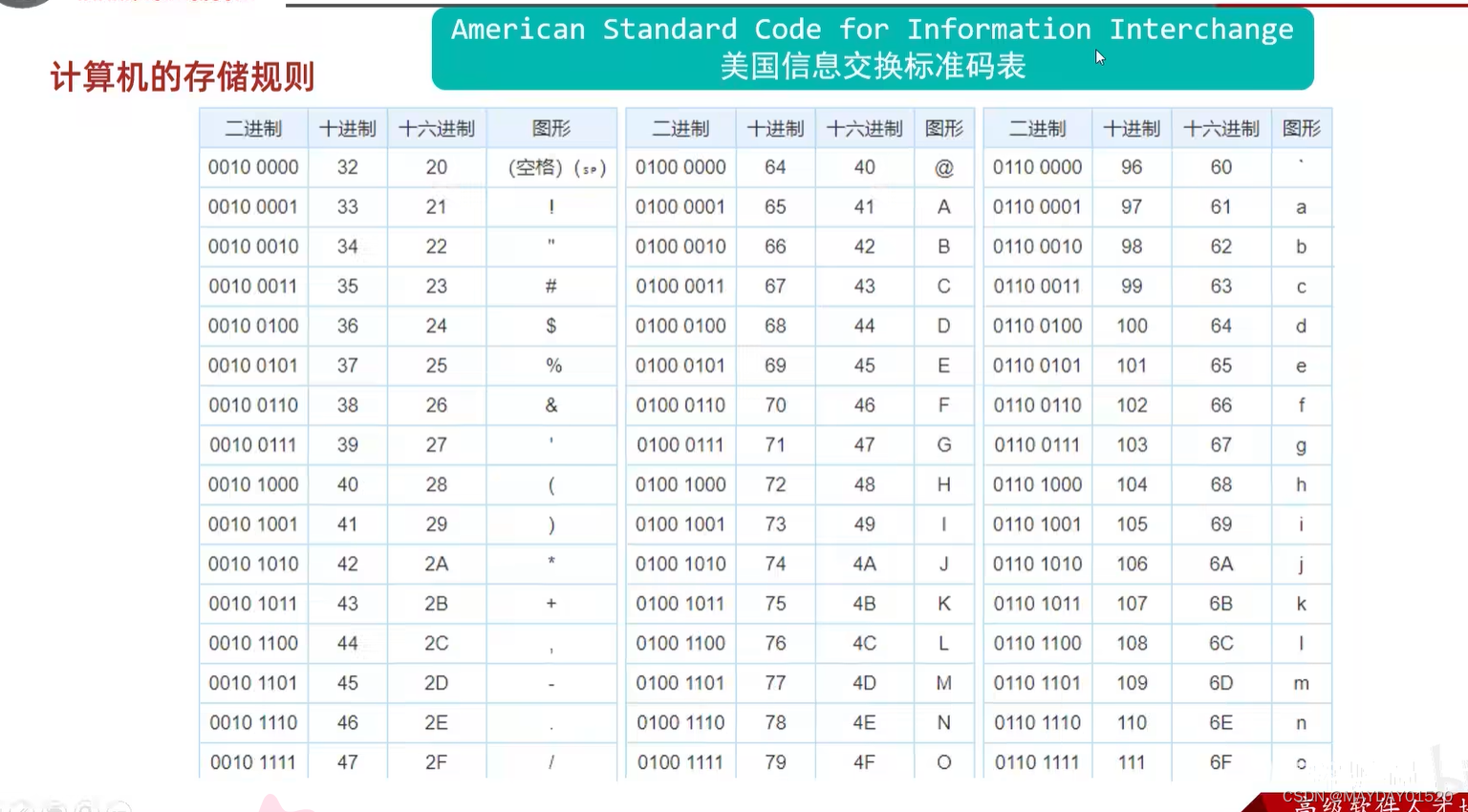Click the lowercase b glyph cell

[x=1302, y=246]
